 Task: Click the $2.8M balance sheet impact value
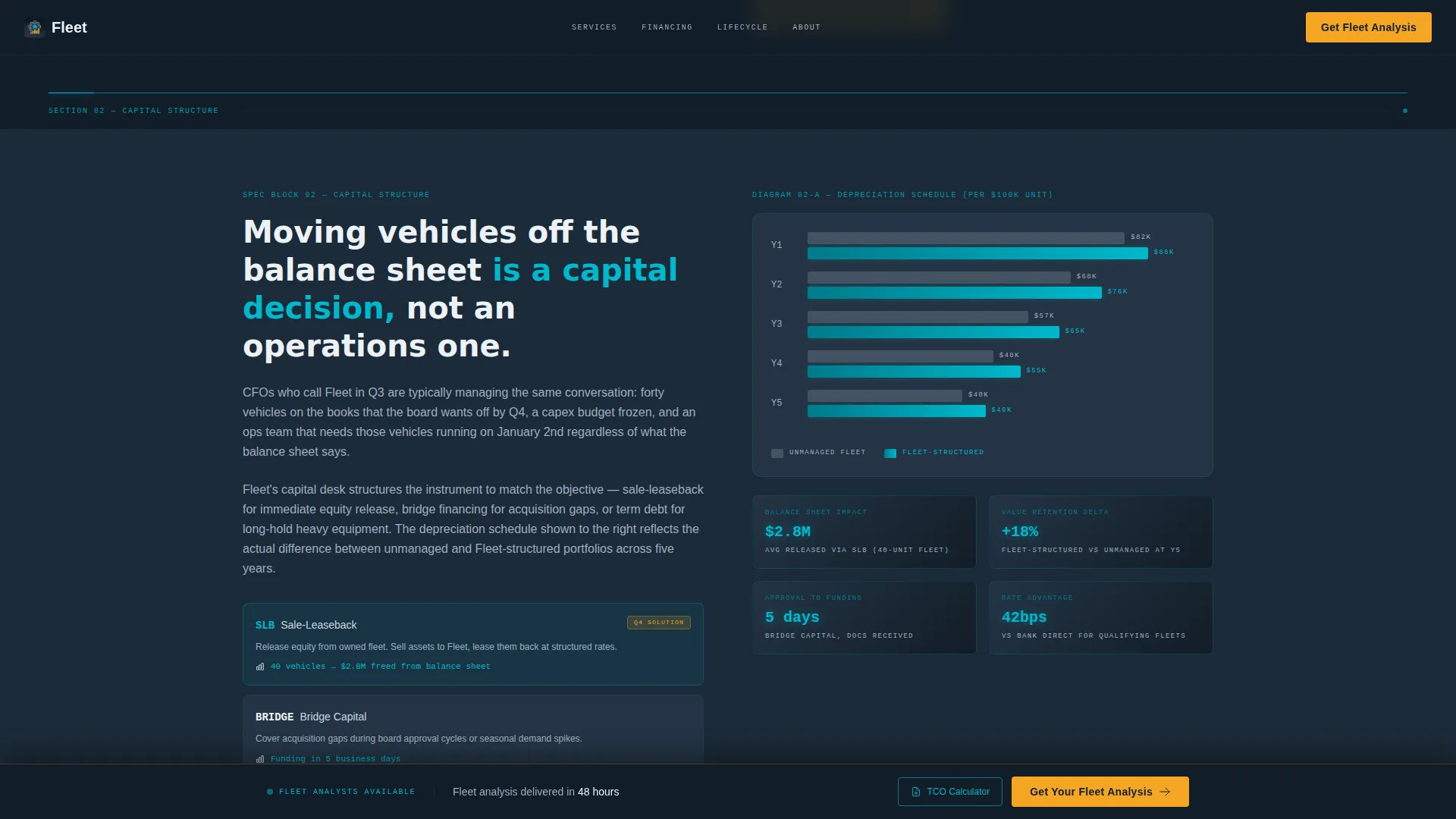[787, 532]
